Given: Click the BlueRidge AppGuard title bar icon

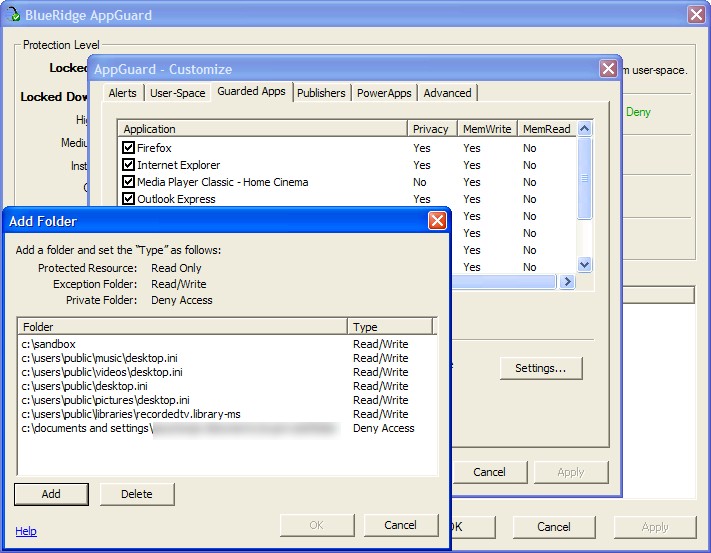Looking at the screenshot, I should [13, 14].
